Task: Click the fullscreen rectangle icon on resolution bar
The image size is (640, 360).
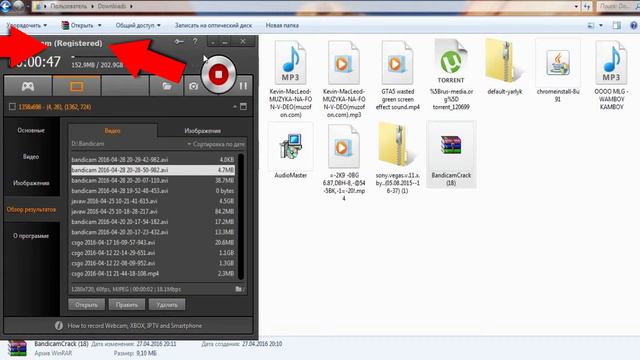Action: [x=243, y=107]
